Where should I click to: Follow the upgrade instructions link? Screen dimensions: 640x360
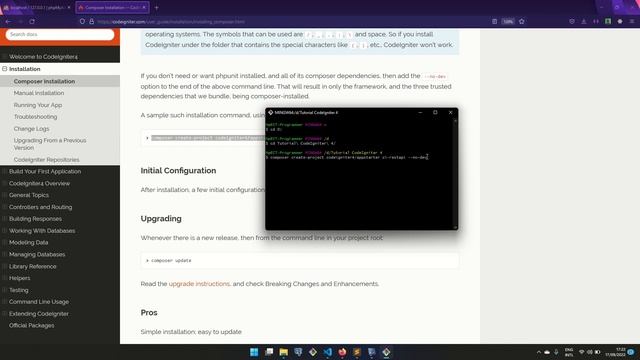199,284
